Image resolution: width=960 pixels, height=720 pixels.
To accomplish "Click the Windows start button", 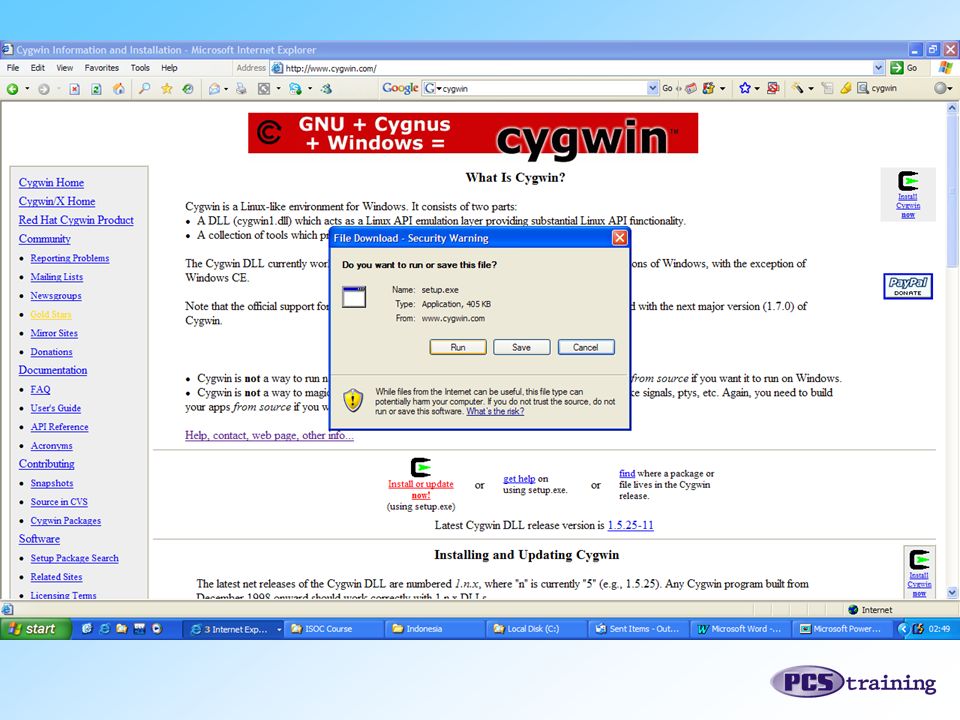I will click(36, 629).
